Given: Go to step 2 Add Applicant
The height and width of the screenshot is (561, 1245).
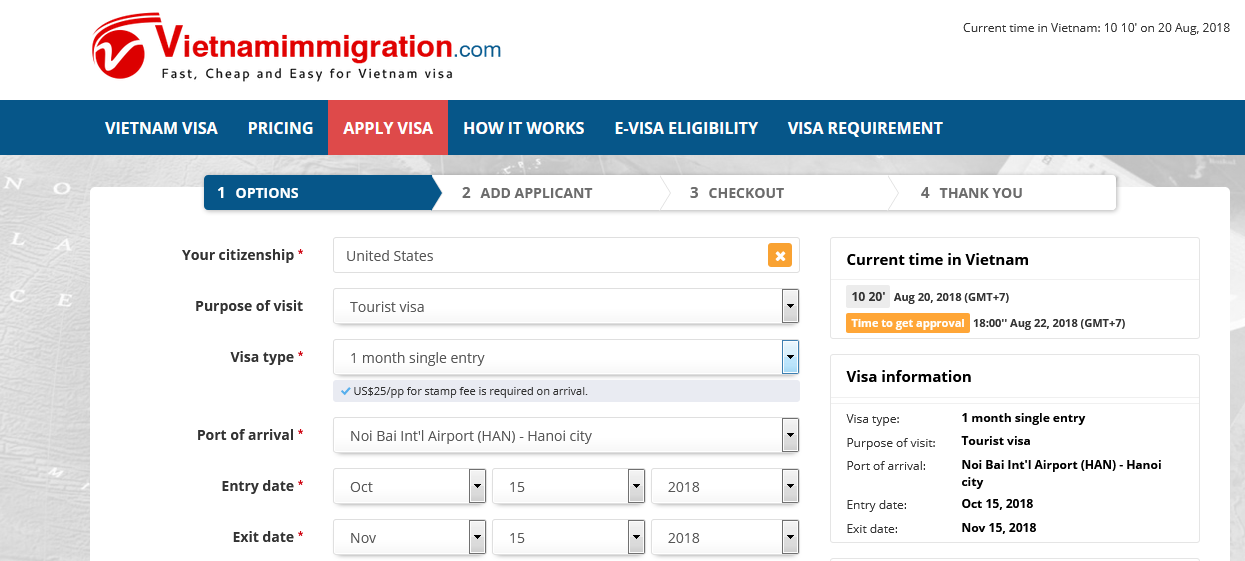Looking at the screenshot, I should coord(536,193).
